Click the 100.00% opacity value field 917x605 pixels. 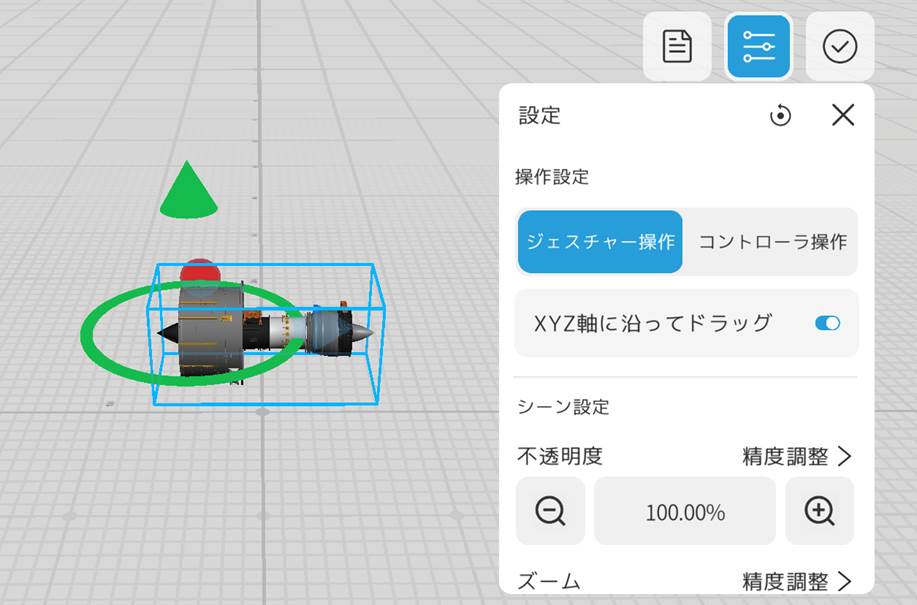tap(685, 511)
